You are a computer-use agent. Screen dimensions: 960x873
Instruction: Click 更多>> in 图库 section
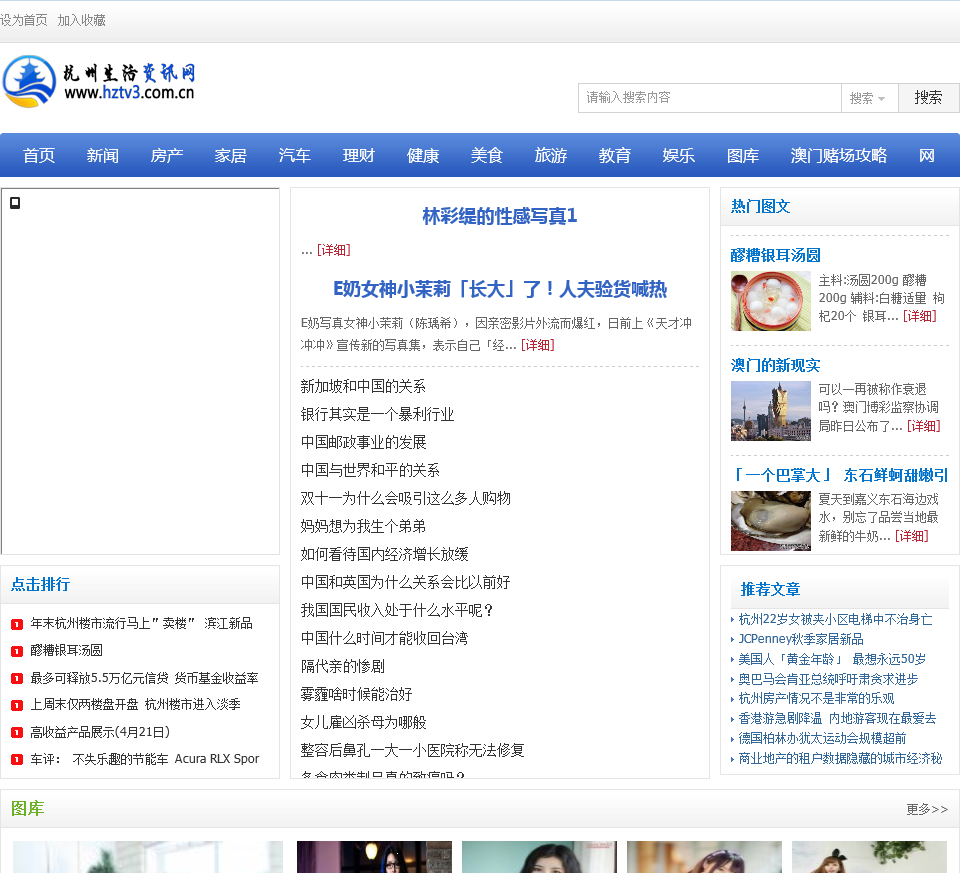pos(928,810)
